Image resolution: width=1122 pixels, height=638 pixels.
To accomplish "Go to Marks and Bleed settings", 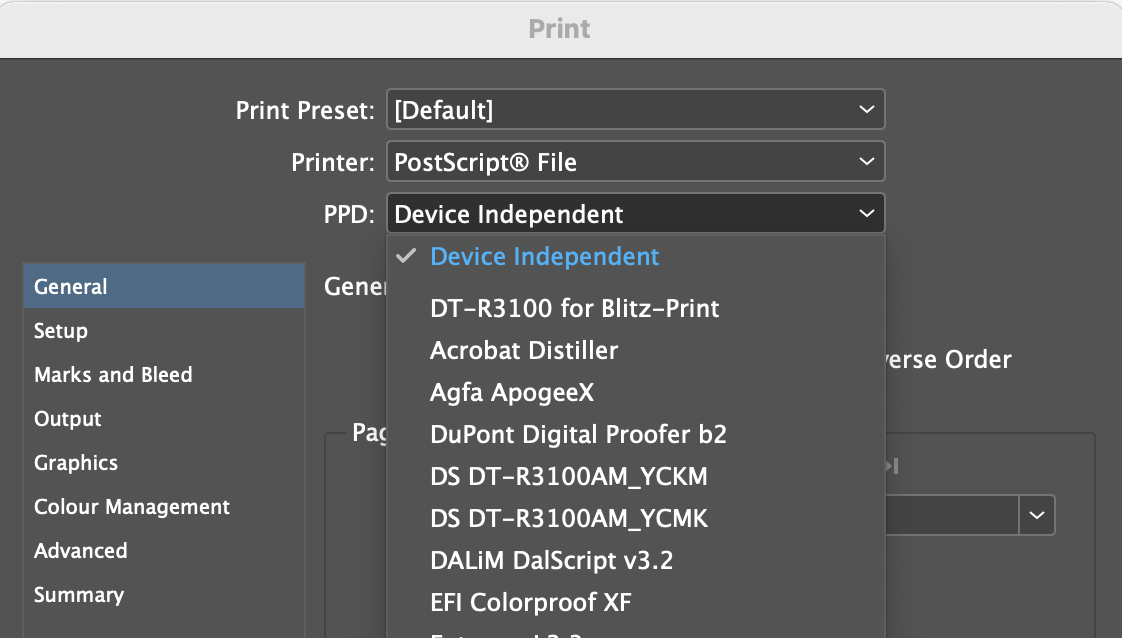I will click(113, 375).
